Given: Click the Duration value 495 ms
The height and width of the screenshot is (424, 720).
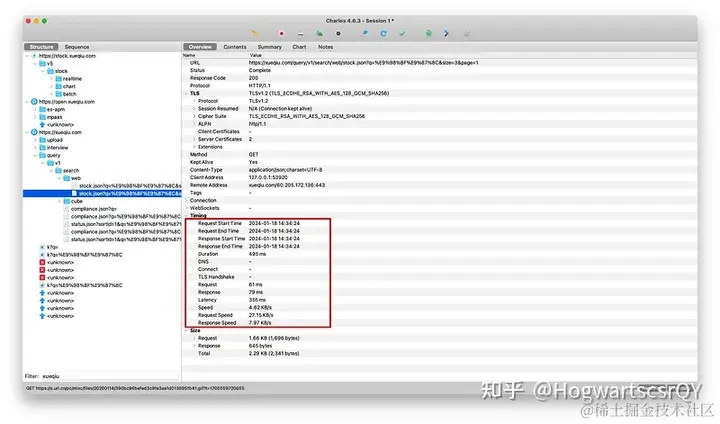Looking at the screenshot, I should pyautogui.click(x=257, y=254).
